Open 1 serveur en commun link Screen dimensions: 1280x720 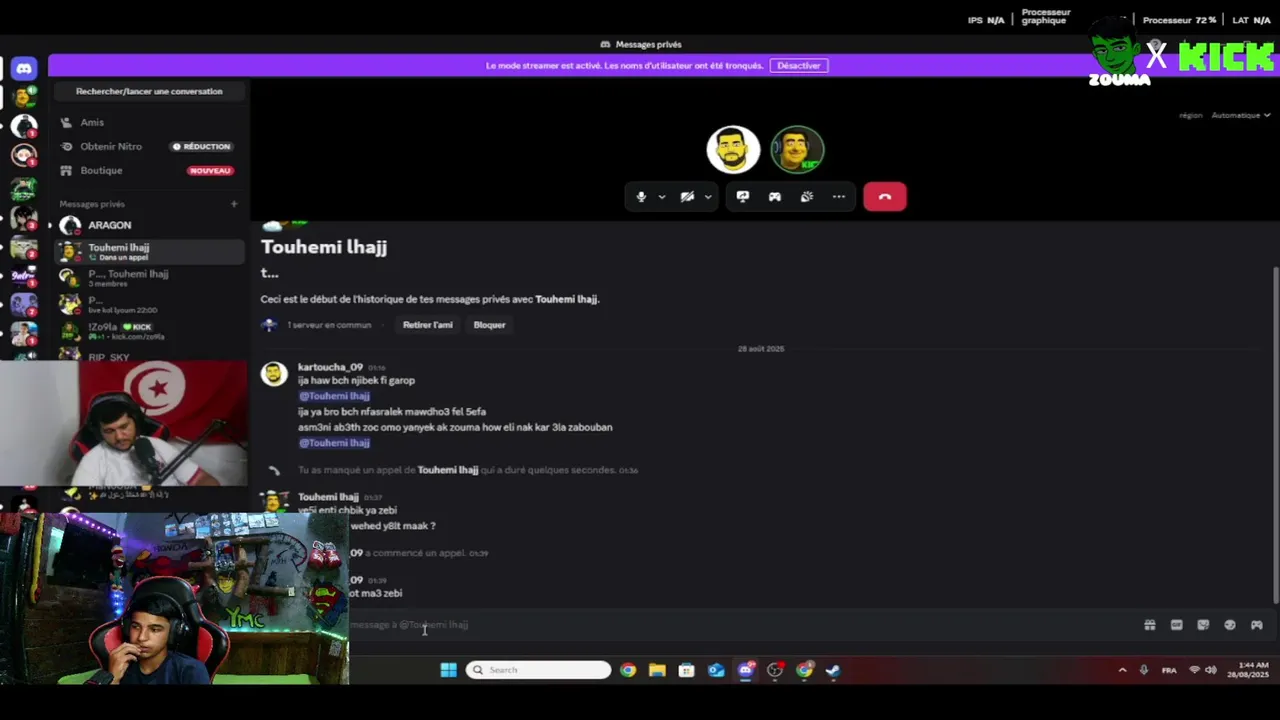[x=329, y=325]
